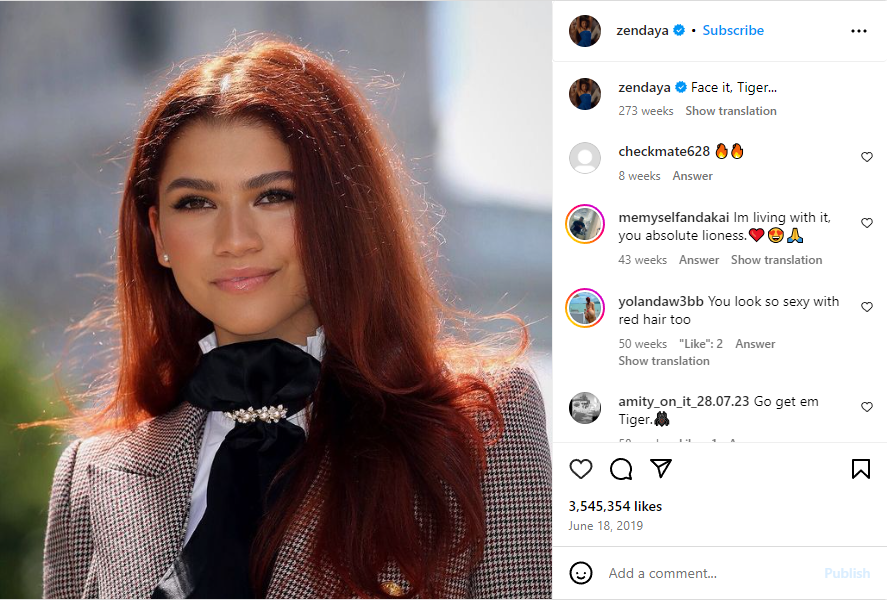Like memyselfandakai's comment
This screenshot has height=600, width=887.
pyautogui.click(x=867, y=223)
